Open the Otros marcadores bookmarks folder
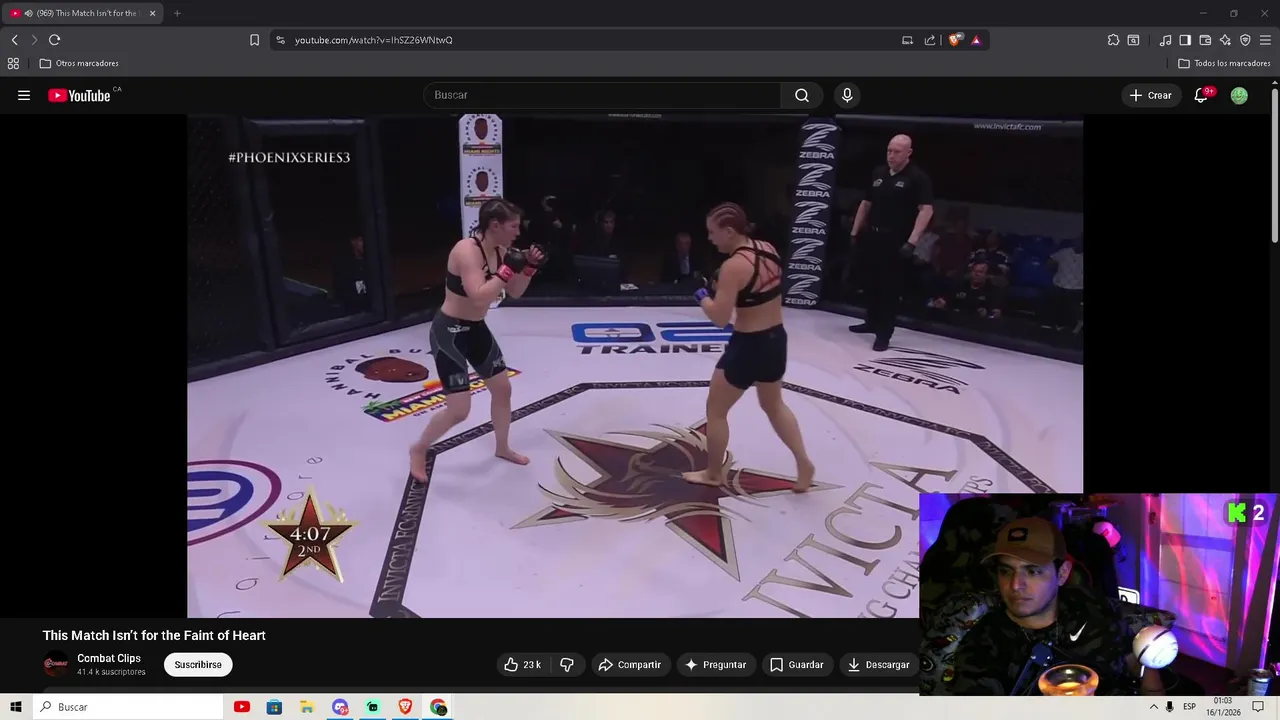The height and width of the screenshot is (720, 1280). (x=79, y=63)
